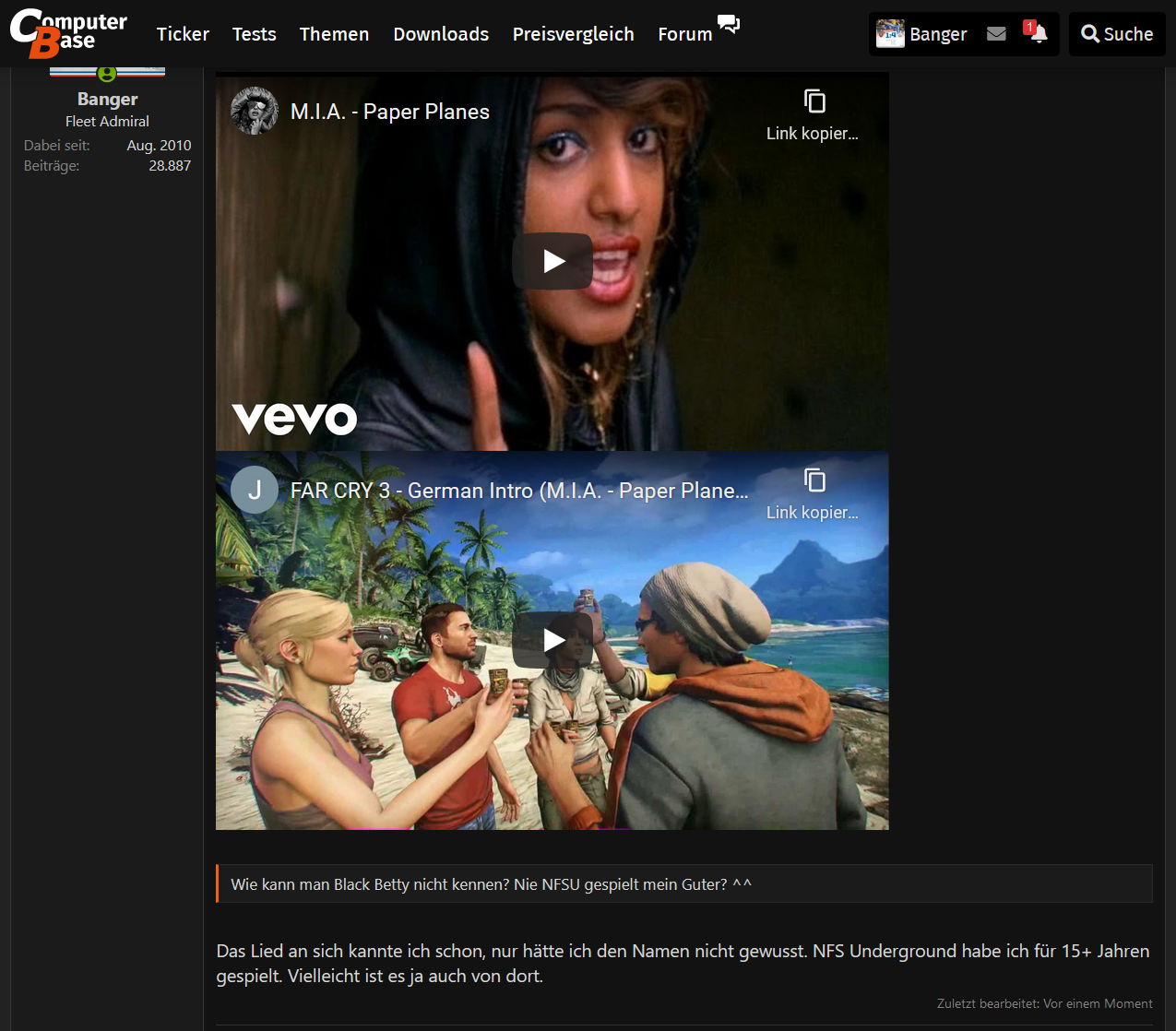Open the Suche search button
The image size is (1176, 1031).
tap(1117, 34)
